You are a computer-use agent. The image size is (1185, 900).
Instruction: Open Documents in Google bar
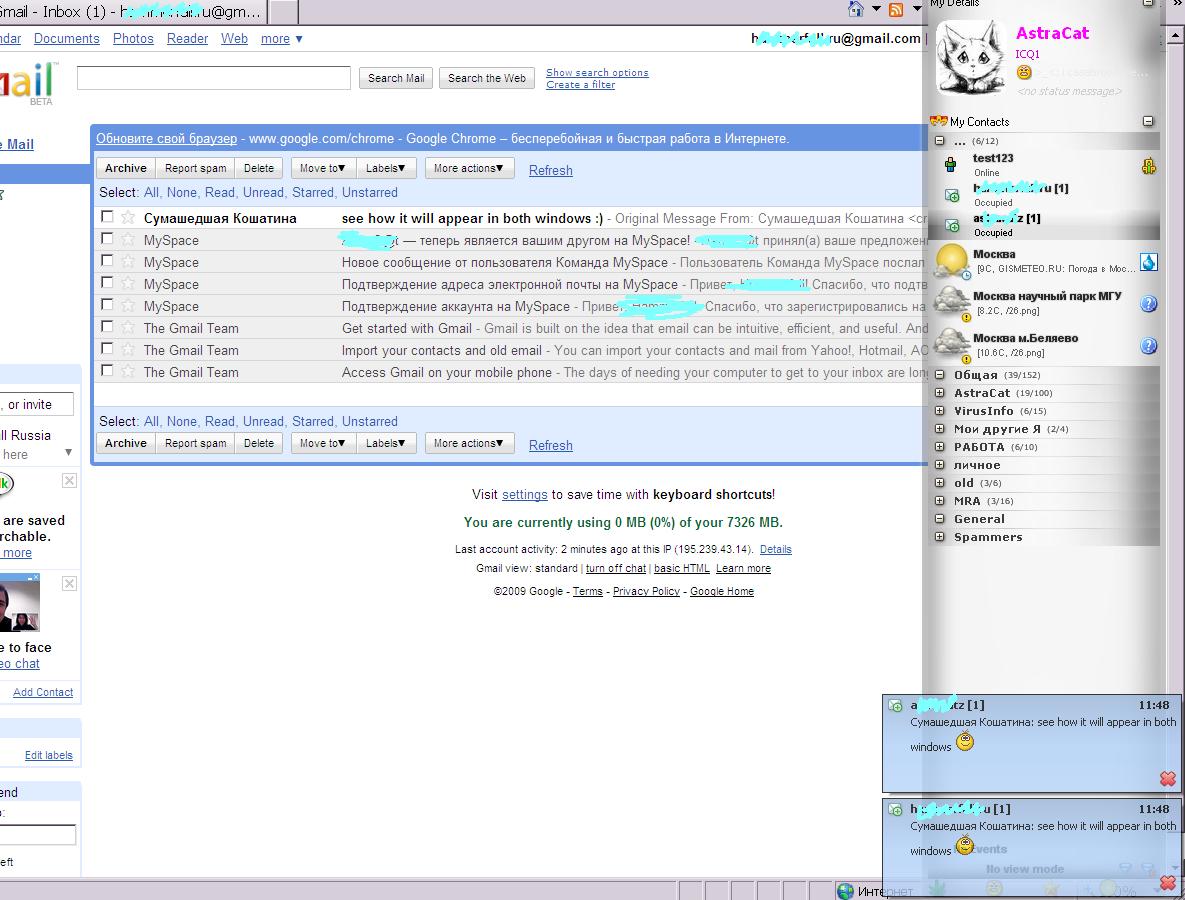click(67, 39)
